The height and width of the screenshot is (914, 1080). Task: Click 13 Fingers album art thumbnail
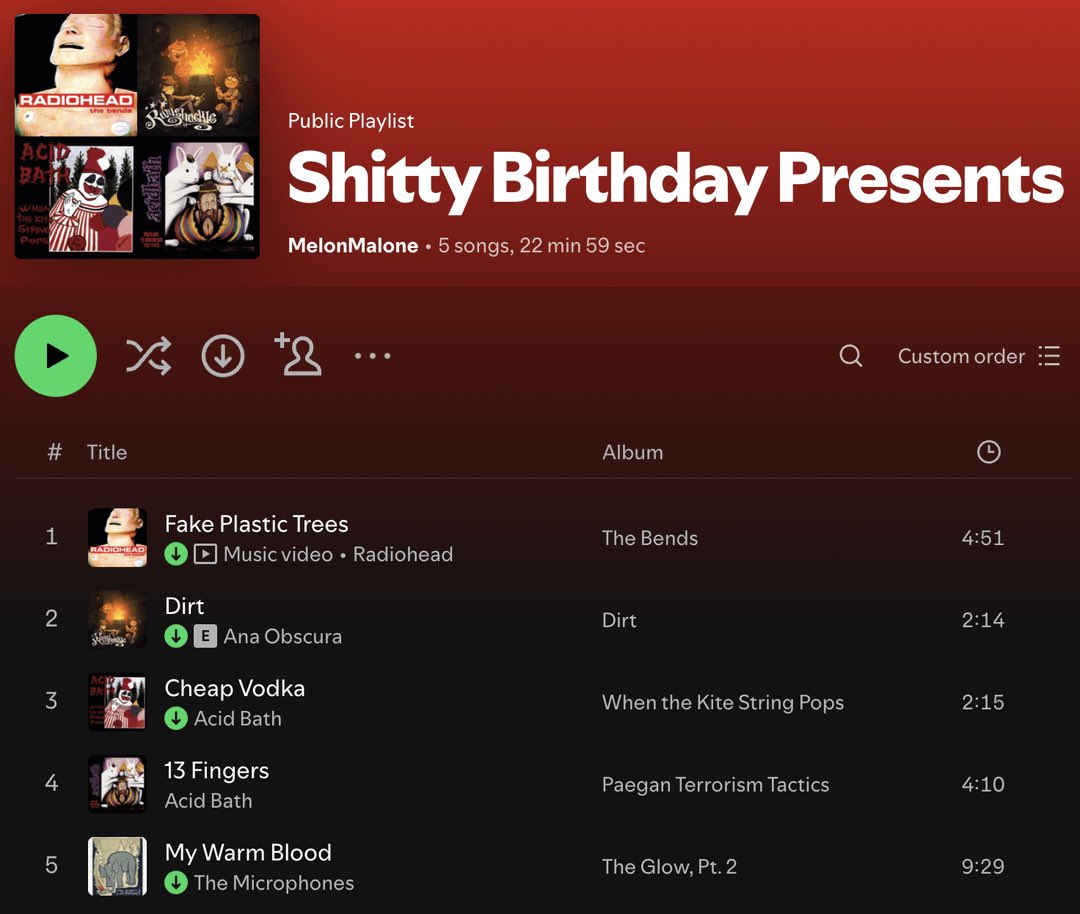click(x=117, y=784)
